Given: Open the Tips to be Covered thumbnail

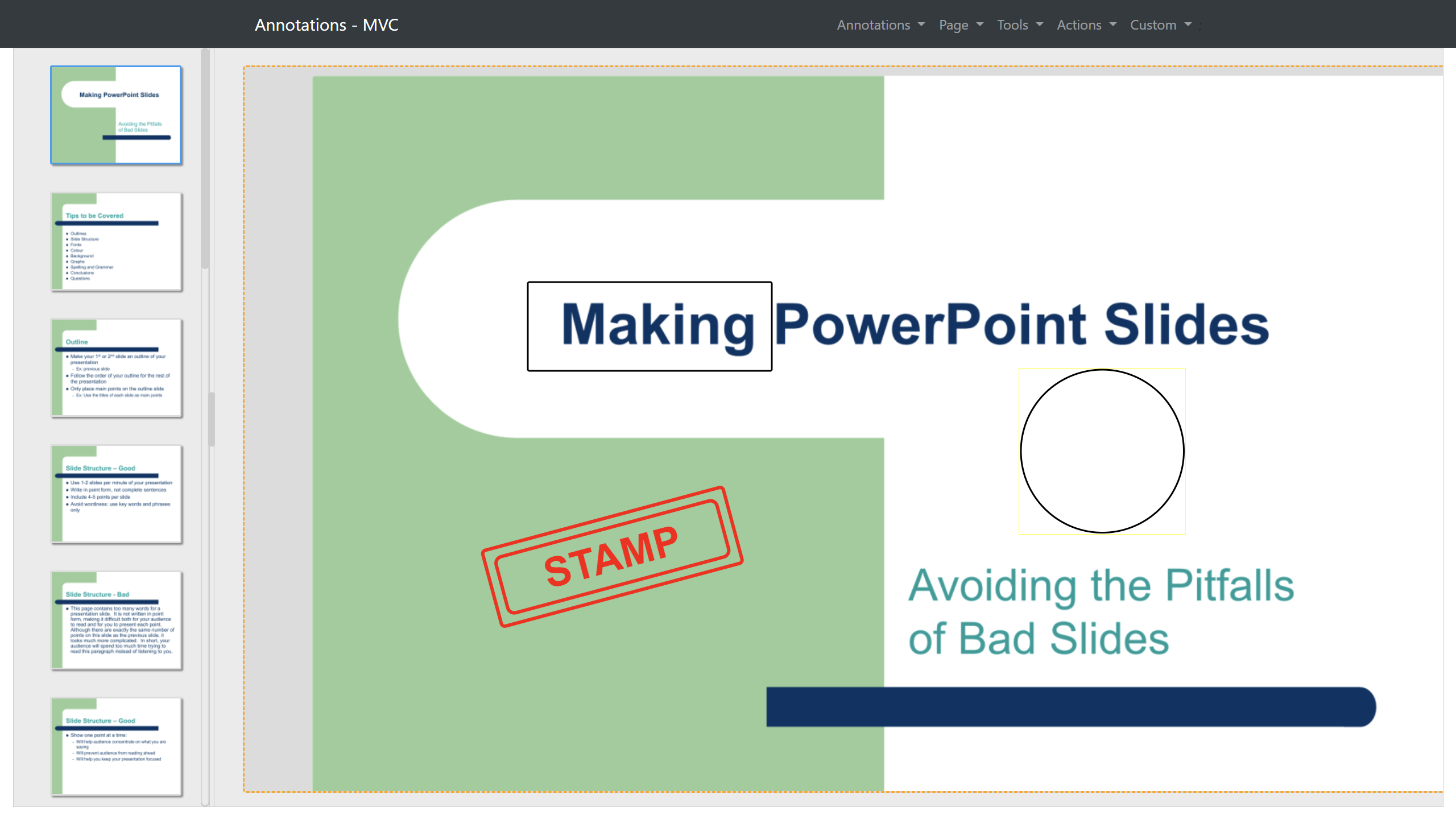Looking at the screenshot, I should pyautogui.click(x=116, y=242).
